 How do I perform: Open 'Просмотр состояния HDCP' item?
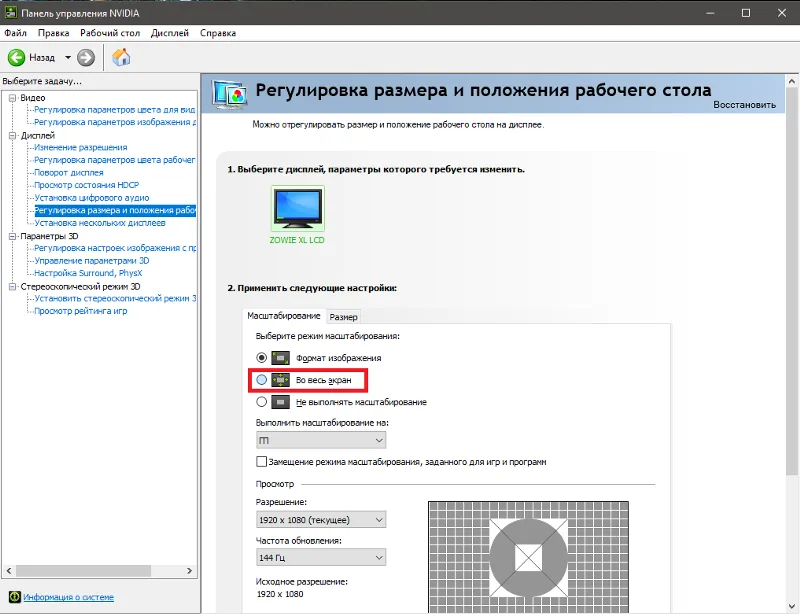(86, 185)
